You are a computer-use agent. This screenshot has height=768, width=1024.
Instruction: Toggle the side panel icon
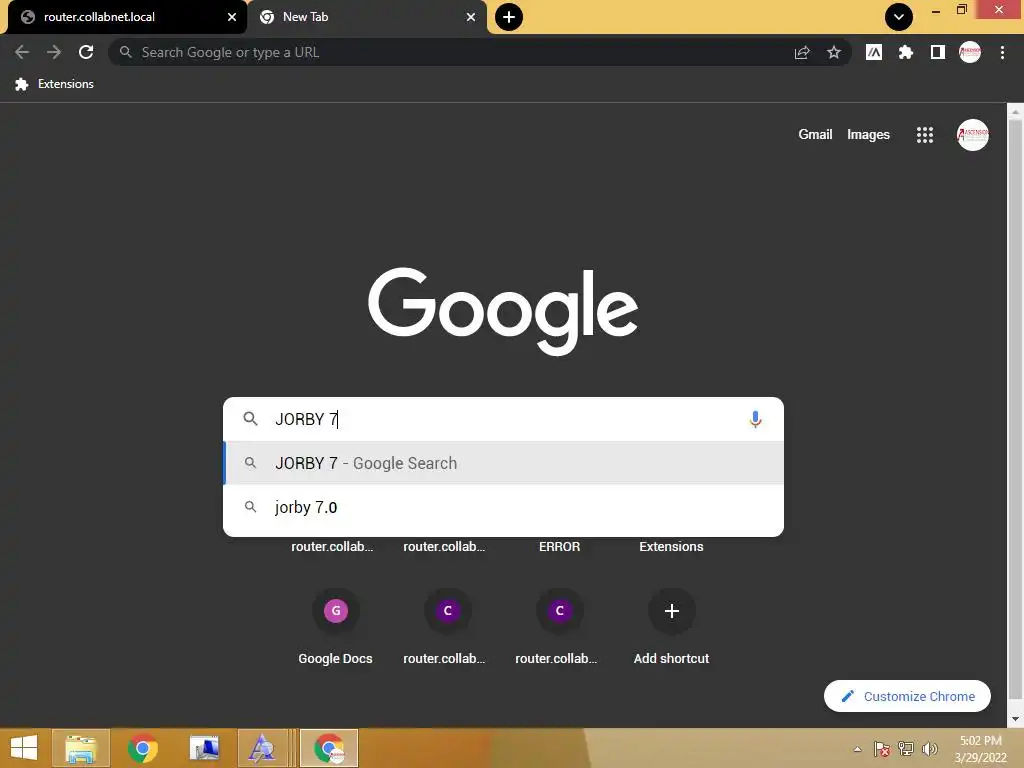coord(938,52)
